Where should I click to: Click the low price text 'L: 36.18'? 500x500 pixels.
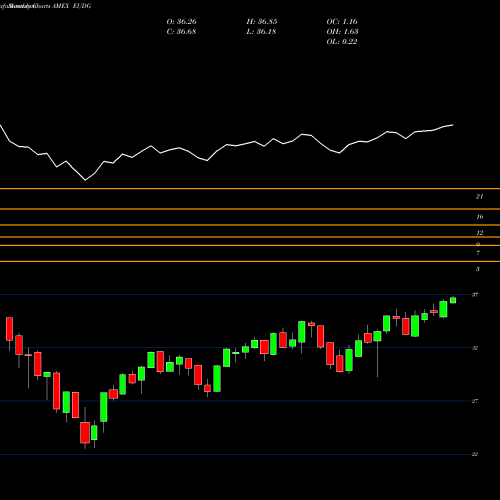(261, 32)
